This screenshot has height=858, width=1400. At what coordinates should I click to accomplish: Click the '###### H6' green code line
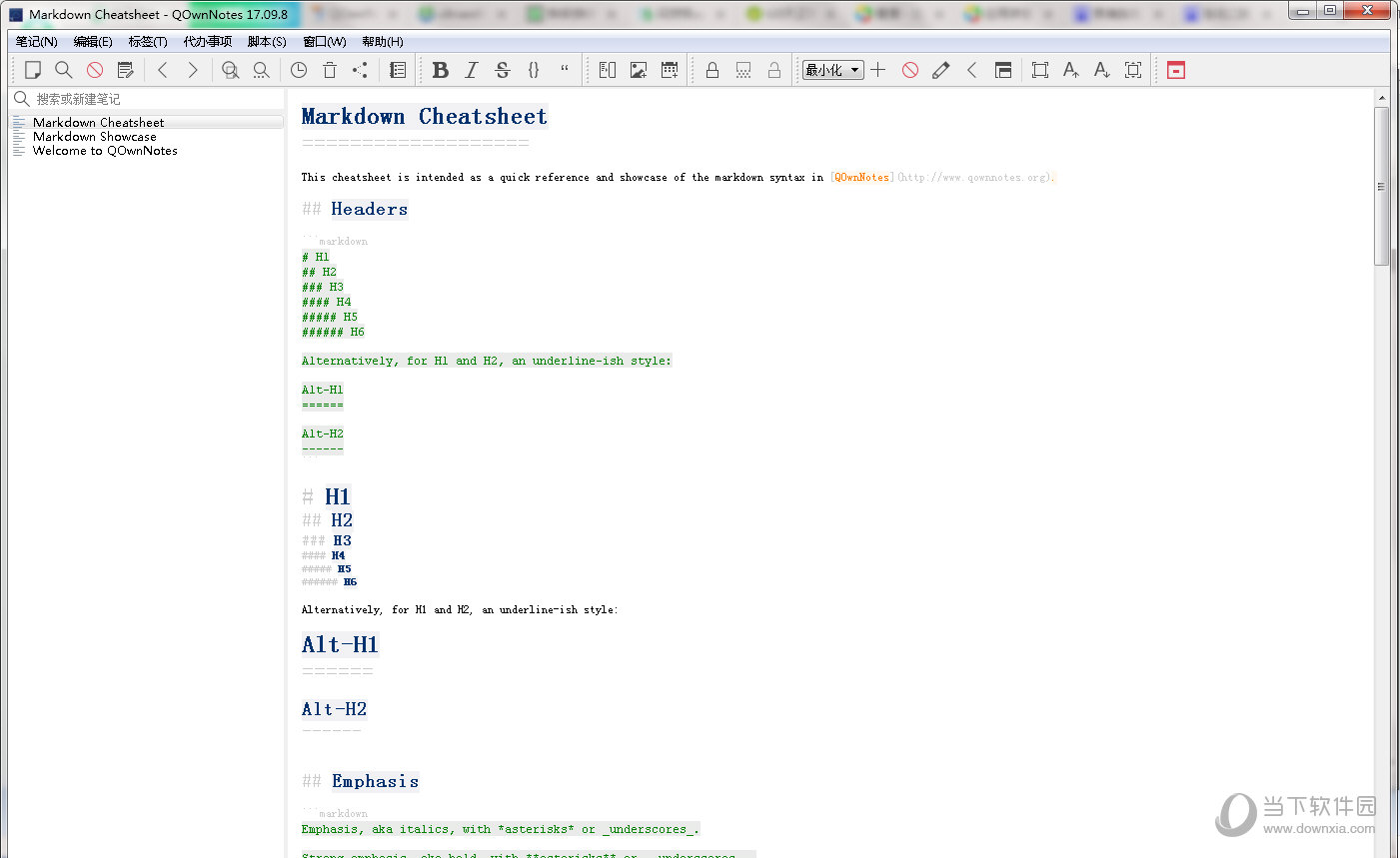pos(333,332)
